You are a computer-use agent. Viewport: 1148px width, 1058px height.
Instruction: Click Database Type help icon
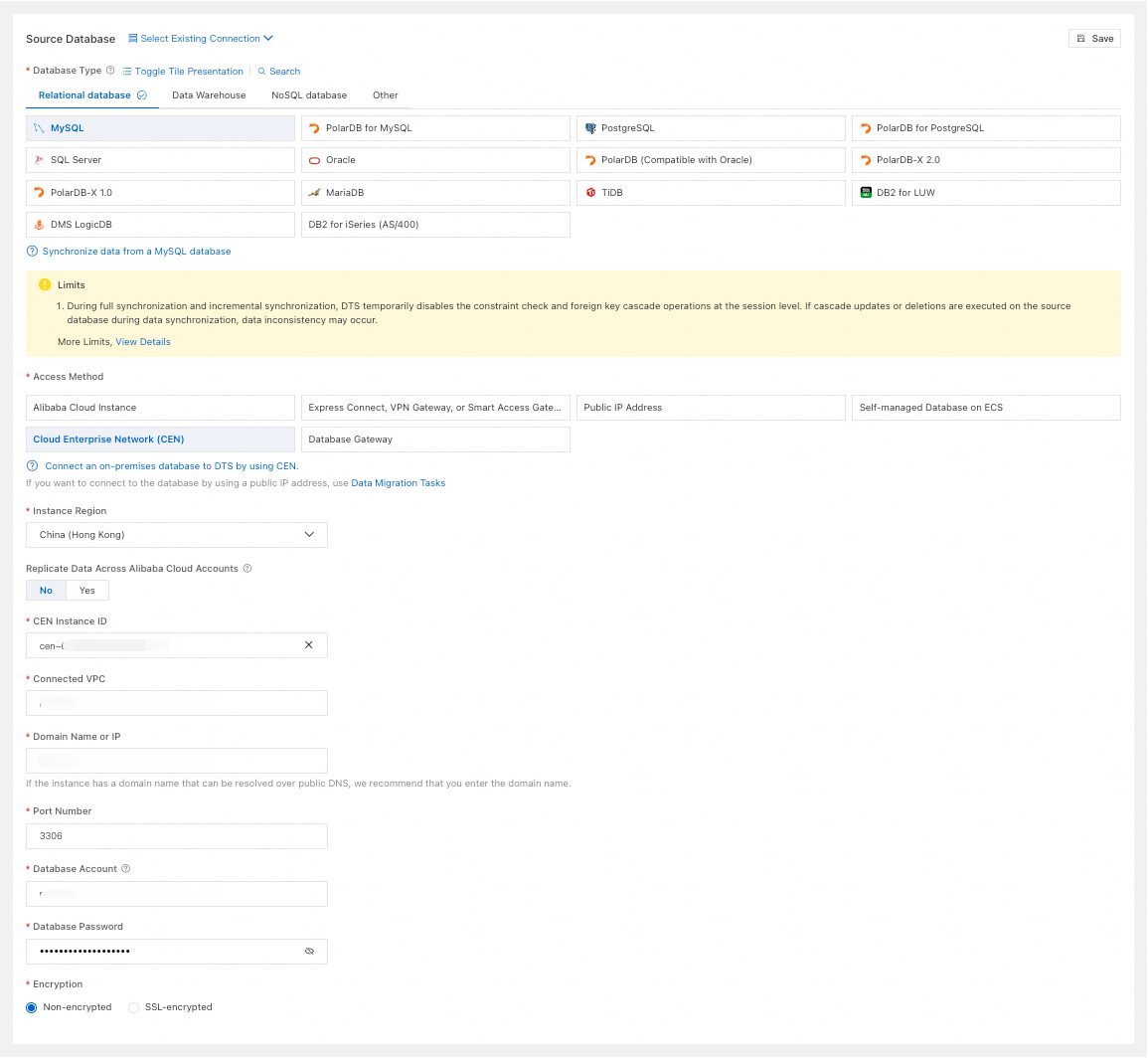pyautogui.click(x=110, y=71)
